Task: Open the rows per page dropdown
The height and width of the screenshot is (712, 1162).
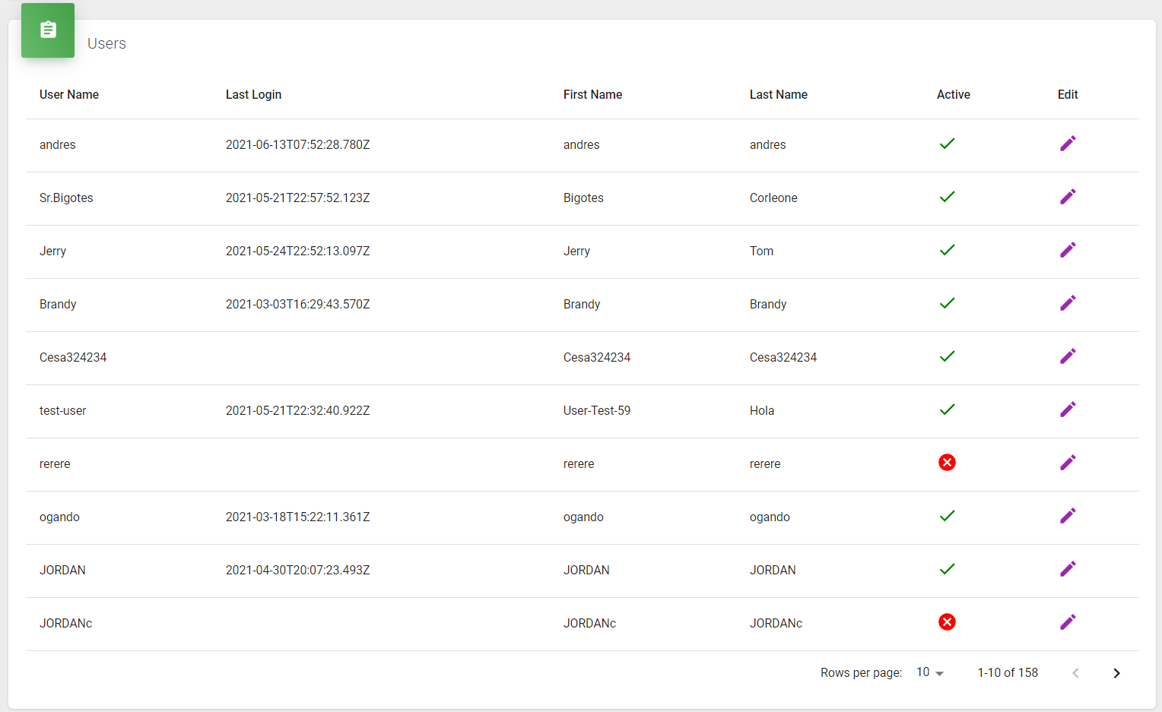Action: tap(930, 673)
